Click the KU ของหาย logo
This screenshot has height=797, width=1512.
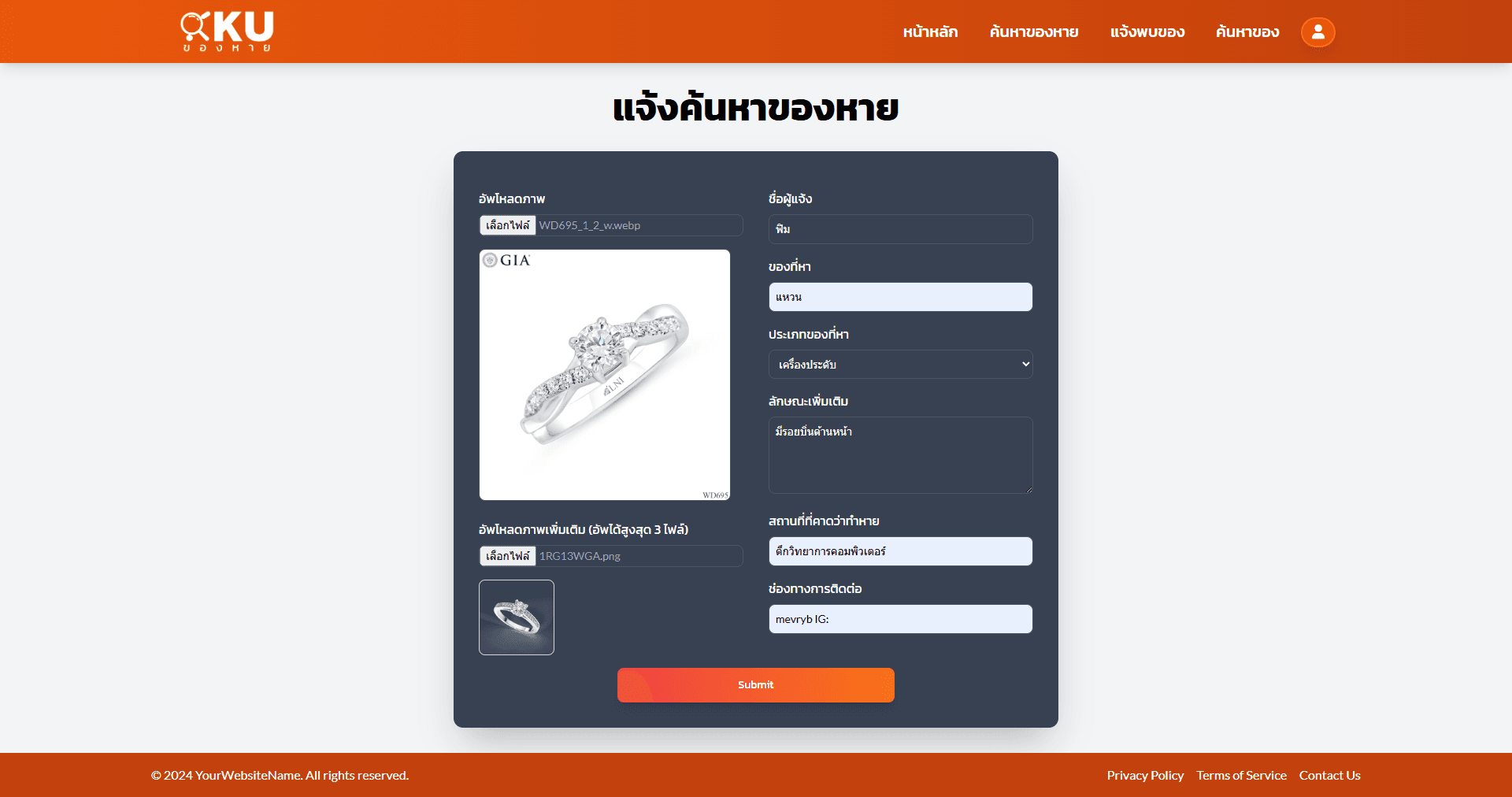point(227,32)
